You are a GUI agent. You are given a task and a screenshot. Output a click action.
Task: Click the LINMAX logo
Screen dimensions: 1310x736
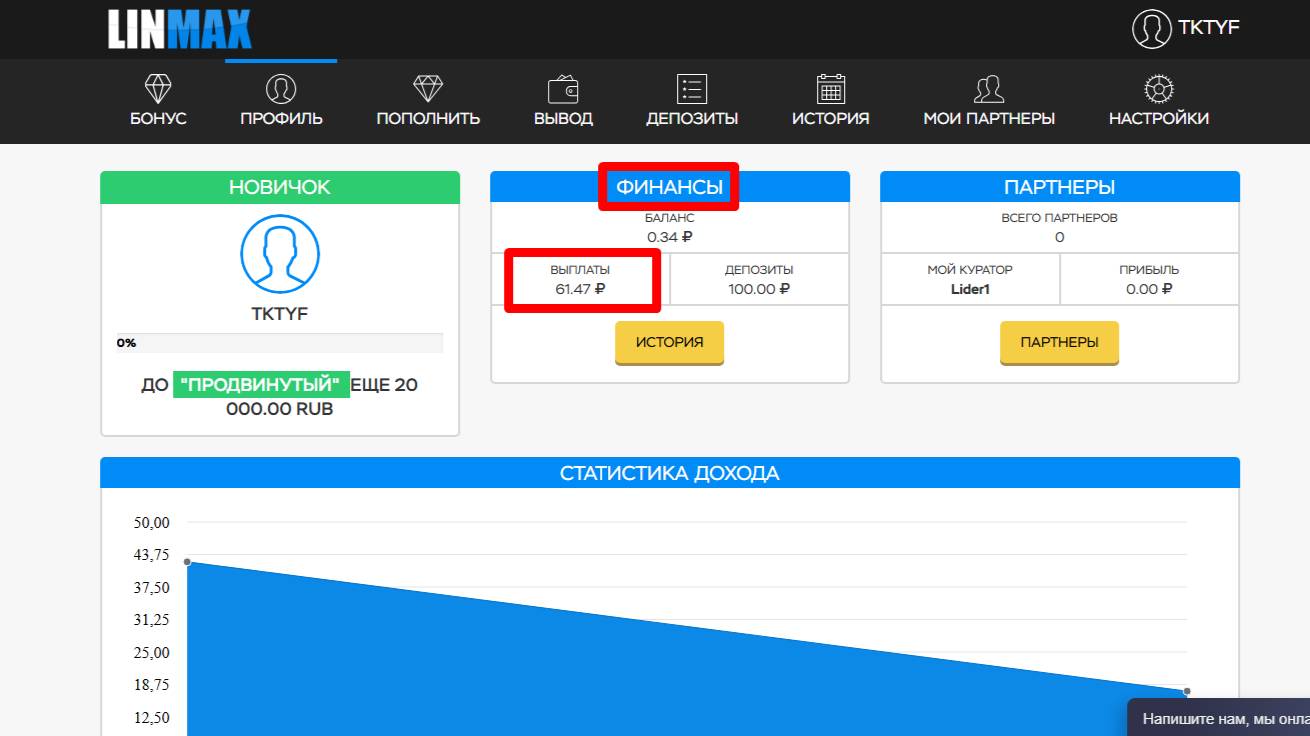180,29
